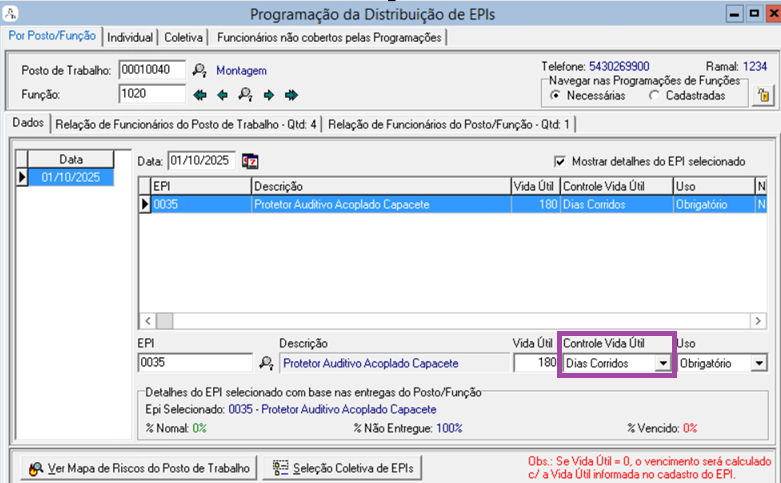The image size is (781, 483).
Task: Uncheck Mostrar detalhes do EPI selecionado
Action: click(x=560, y=161)
